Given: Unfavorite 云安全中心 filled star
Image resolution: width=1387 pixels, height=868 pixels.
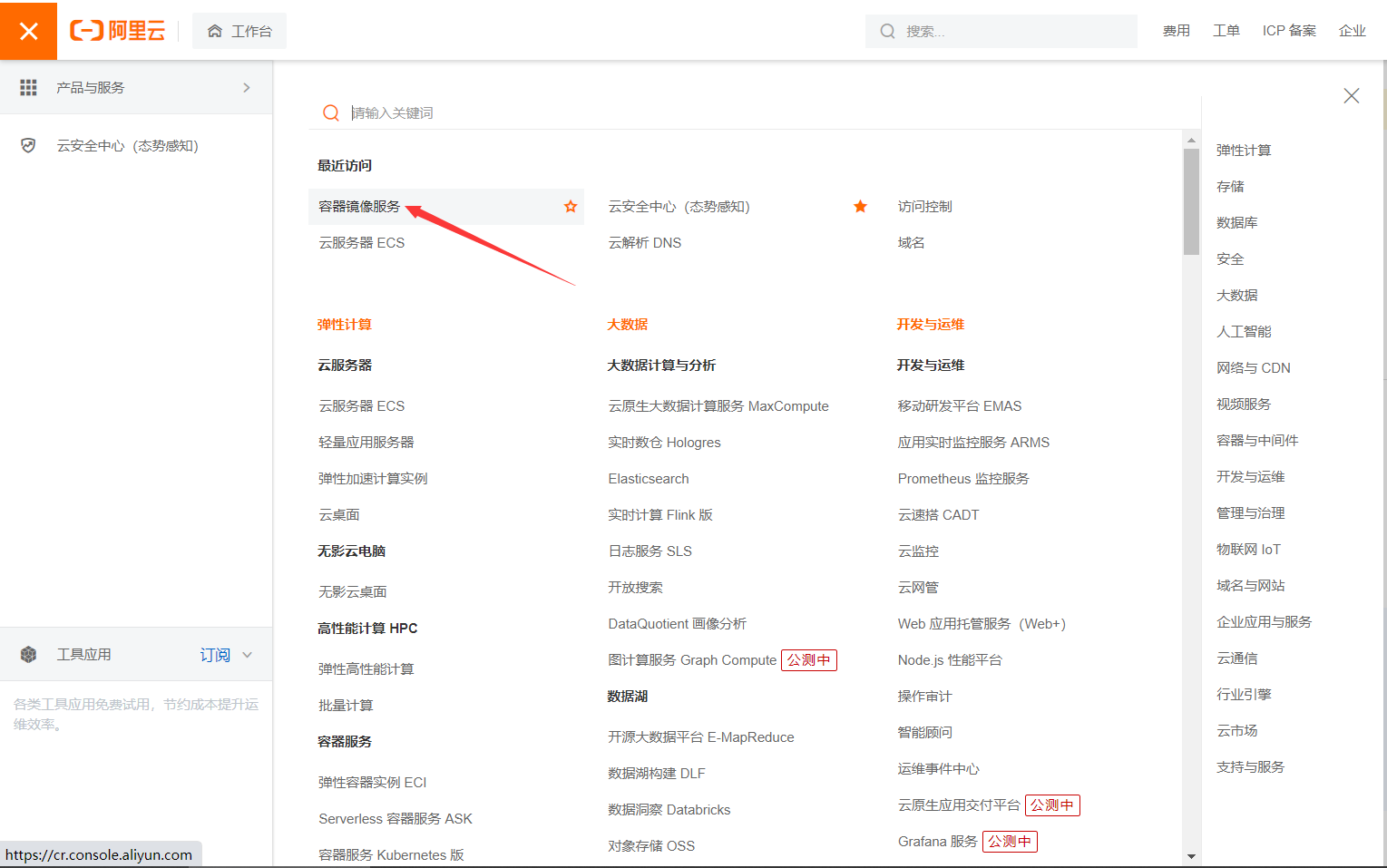Looking at the screenshot, I should tap(860, 207).
